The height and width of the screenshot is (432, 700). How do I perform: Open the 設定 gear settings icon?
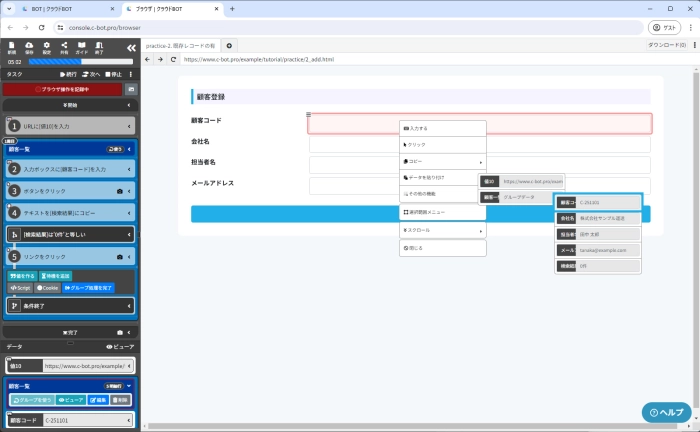click(47, 47)
